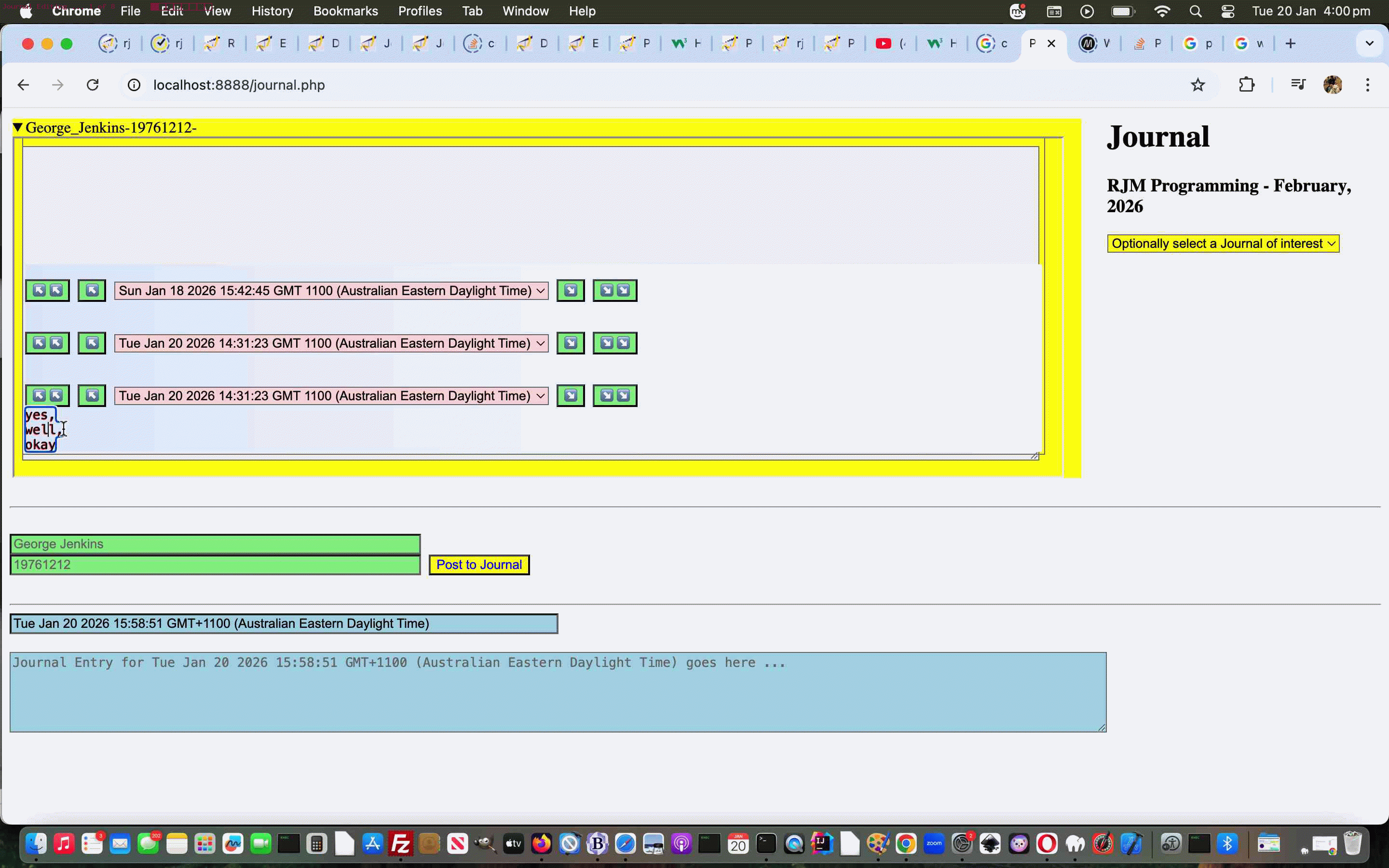Viewport: 1389px width, 868px height.
Task: Collapse the George_Jenkins-19761212 disclosure triangle
Action: (x=18, y=127)
